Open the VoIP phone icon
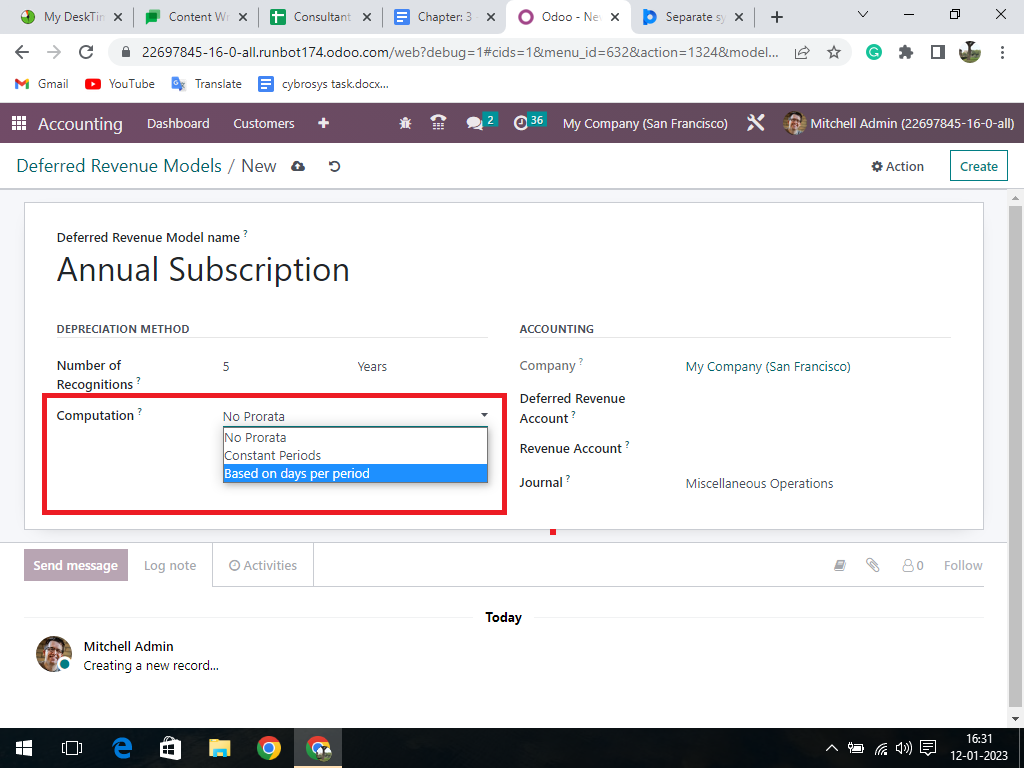The height and width of the screenshot is (768, 1024). point(438,123)
